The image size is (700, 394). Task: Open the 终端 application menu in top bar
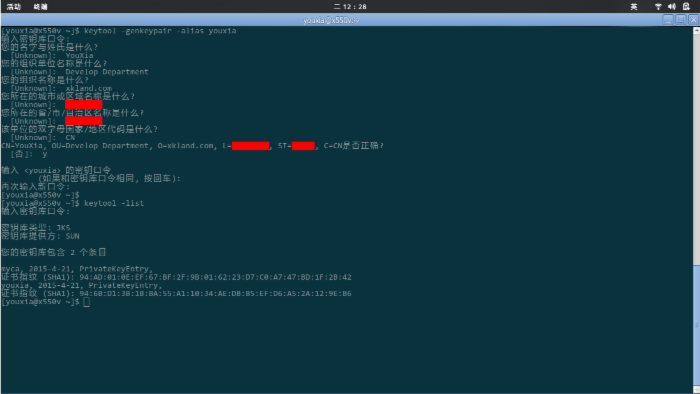(41, 7)
